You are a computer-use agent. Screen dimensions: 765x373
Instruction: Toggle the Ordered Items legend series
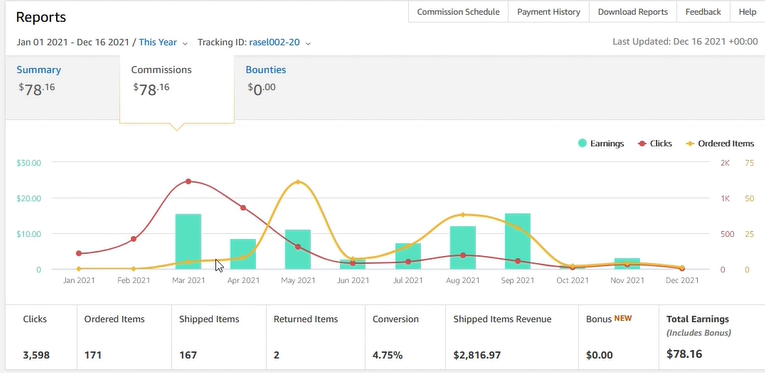(720, 143)
